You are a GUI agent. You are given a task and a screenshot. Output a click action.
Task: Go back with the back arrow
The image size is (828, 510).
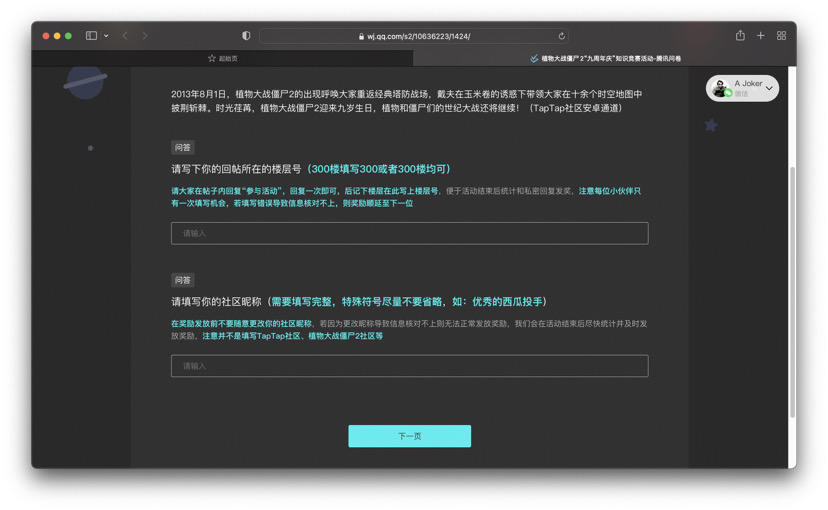125,36
